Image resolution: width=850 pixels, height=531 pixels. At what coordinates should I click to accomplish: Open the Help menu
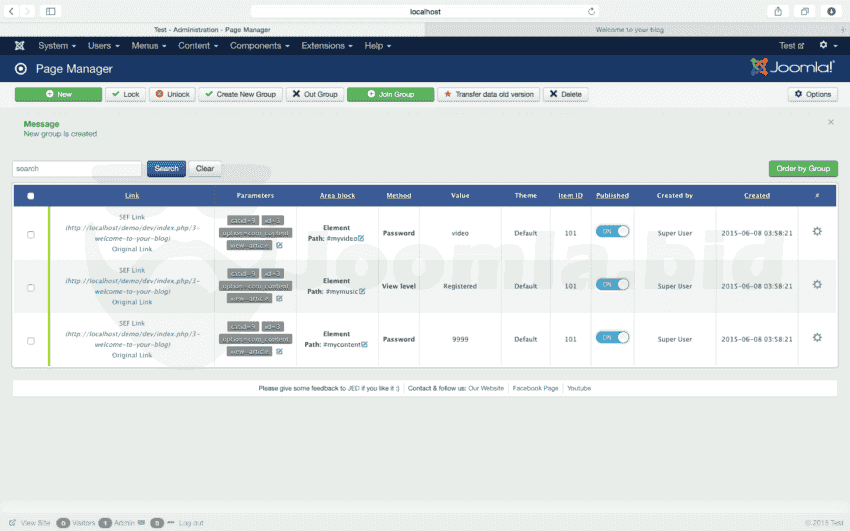pos(377,46)
